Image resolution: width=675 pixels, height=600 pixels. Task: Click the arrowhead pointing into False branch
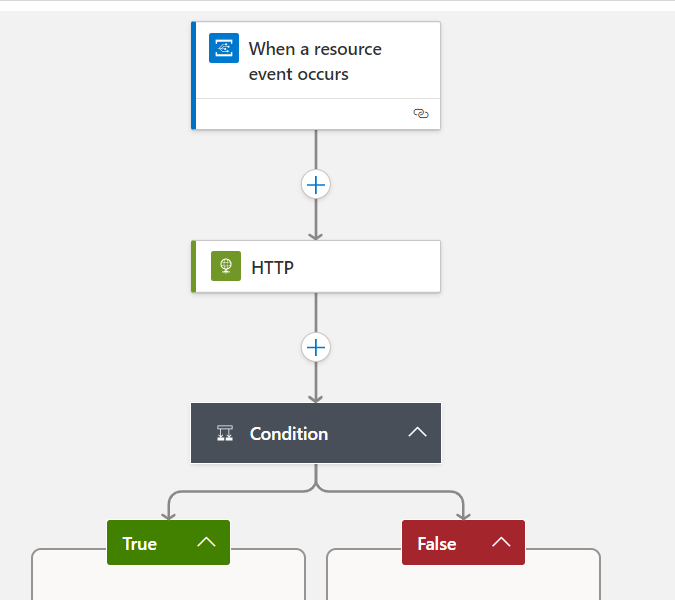click(463, 516)
